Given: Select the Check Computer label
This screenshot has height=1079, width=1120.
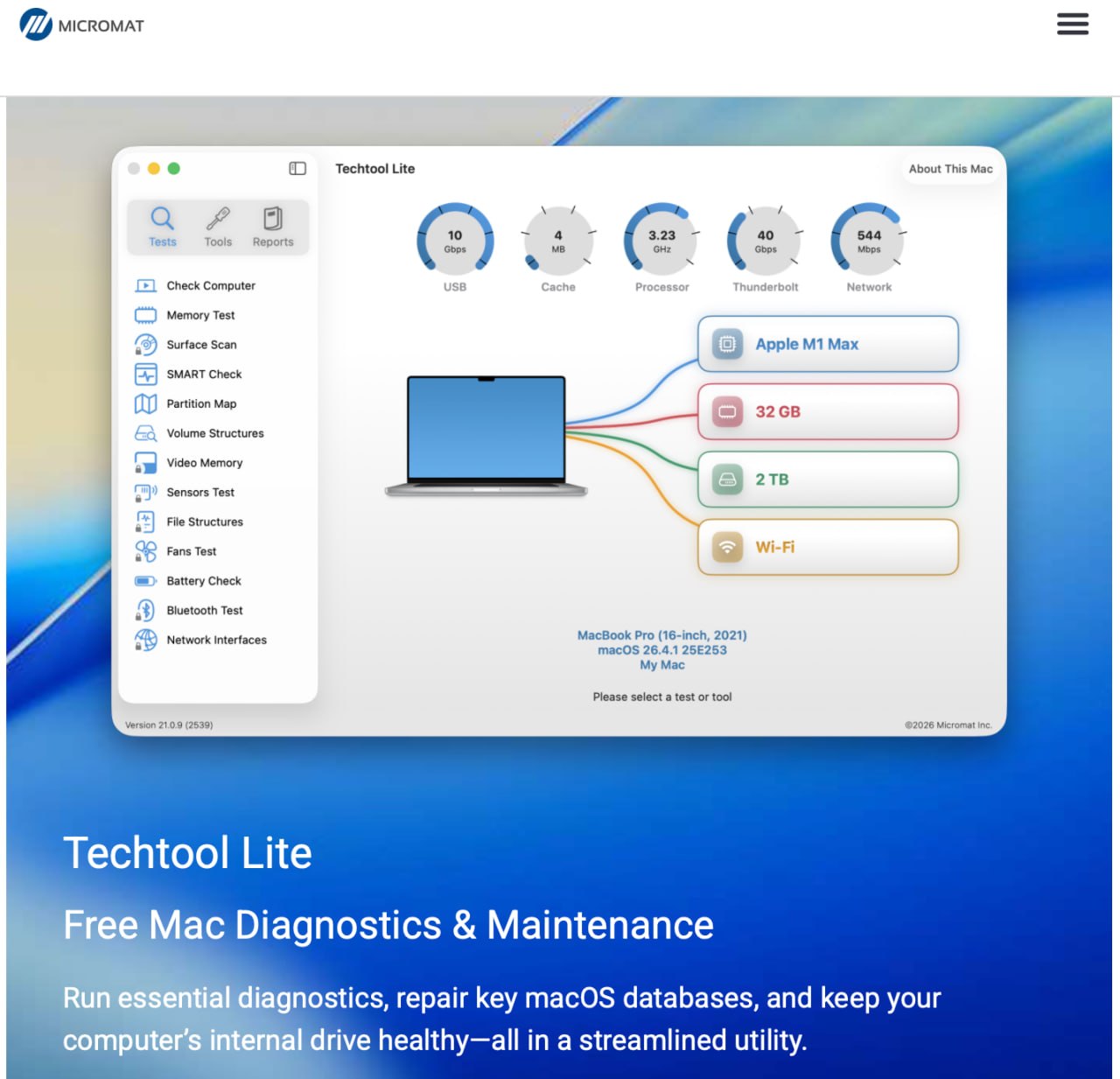Looking at the screenshot, I should 211,285.
